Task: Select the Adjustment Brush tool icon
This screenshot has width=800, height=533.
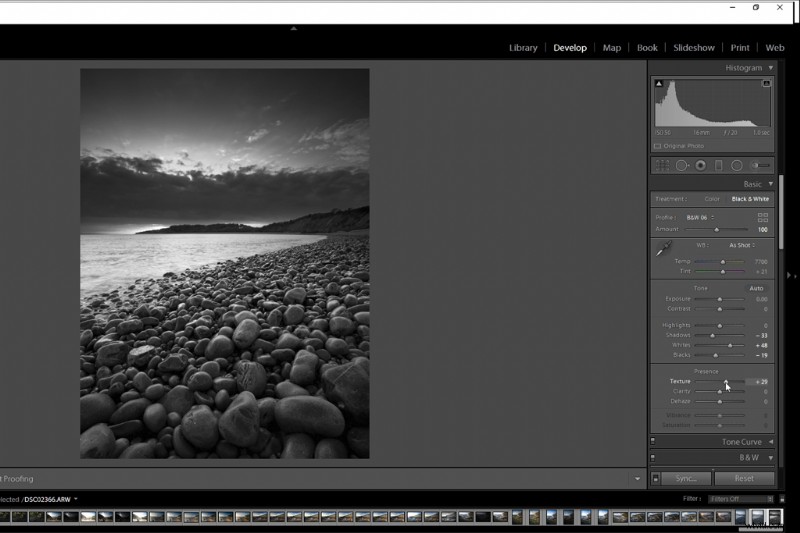Action: point(760,165)
